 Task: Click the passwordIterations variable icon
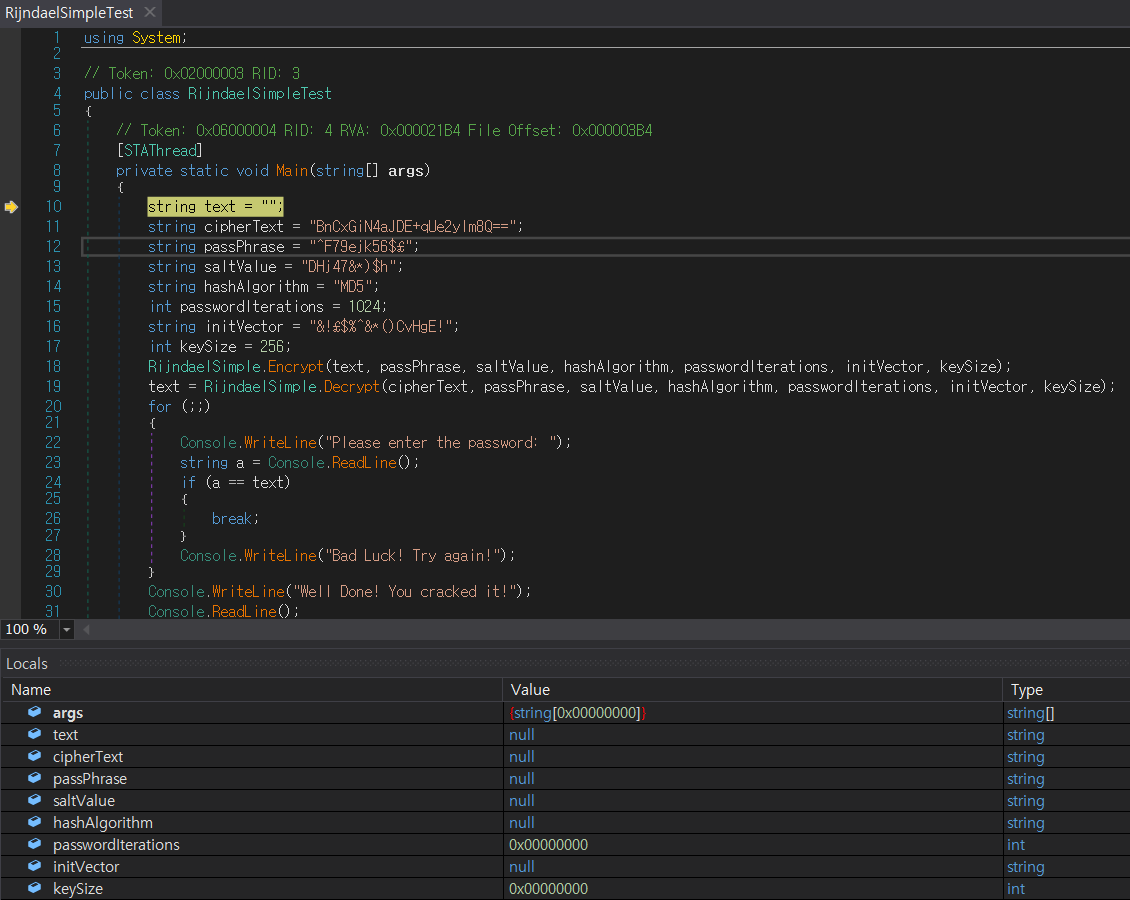tap(35, 844)
